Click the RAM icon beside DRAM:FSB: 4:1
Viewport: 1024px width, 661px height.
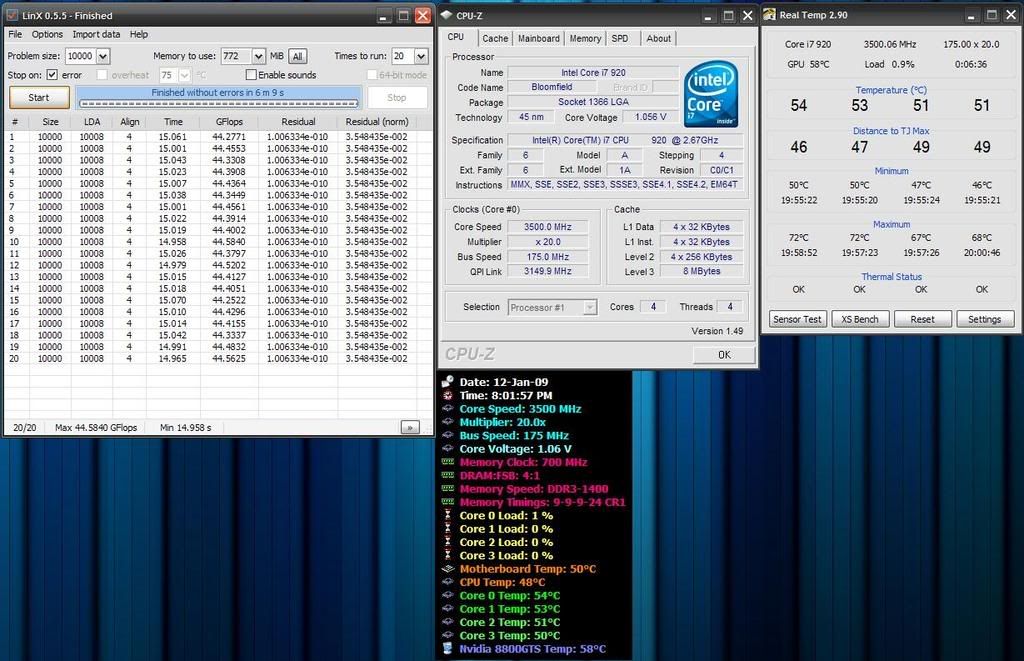coord(447,475)
